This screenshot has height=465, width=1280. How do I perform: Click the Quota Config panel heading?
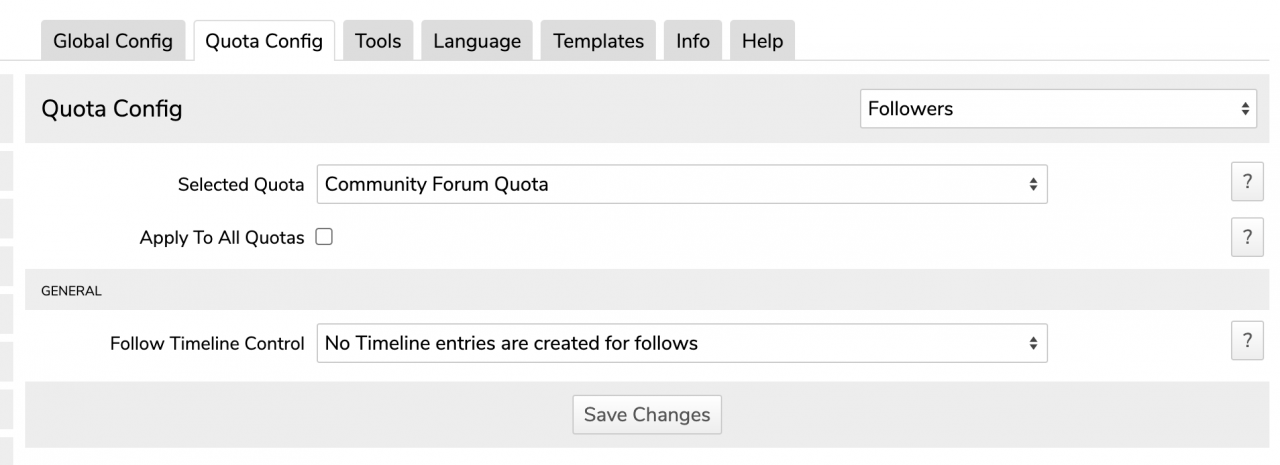(112, 109)
